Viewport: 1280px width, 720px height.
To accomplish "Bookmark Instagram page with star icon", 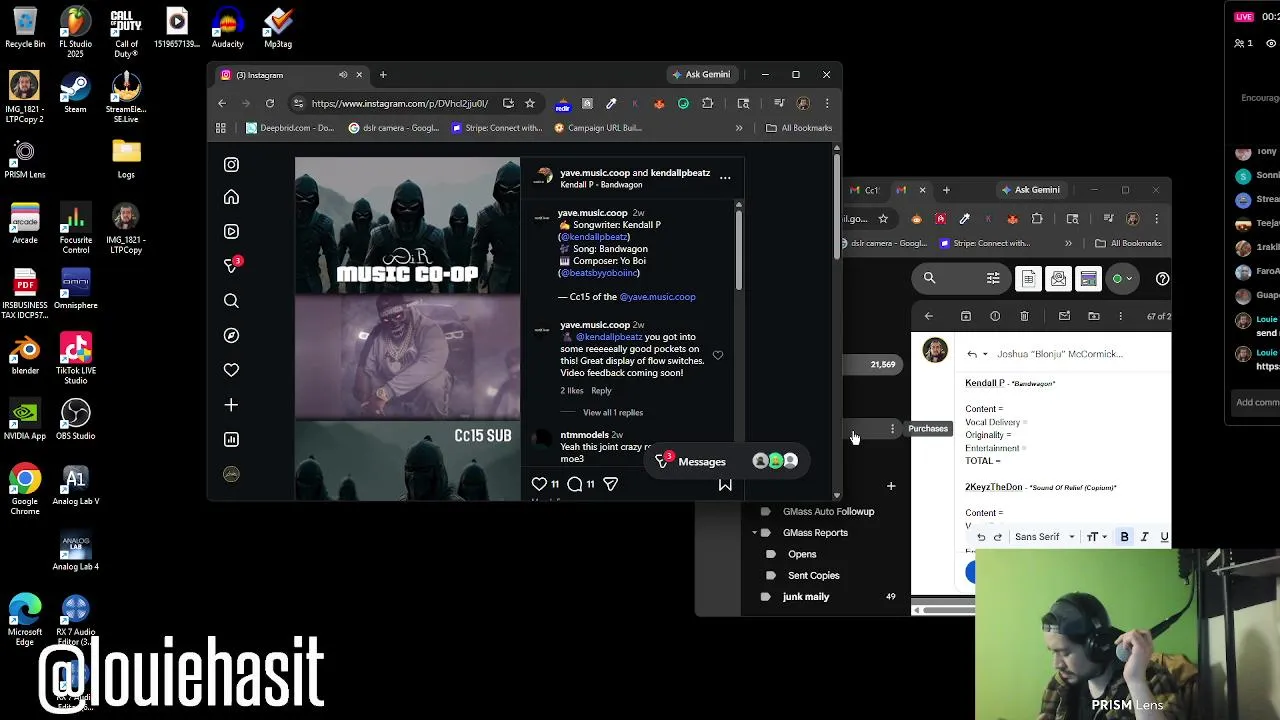I will [x=530, y=103].
